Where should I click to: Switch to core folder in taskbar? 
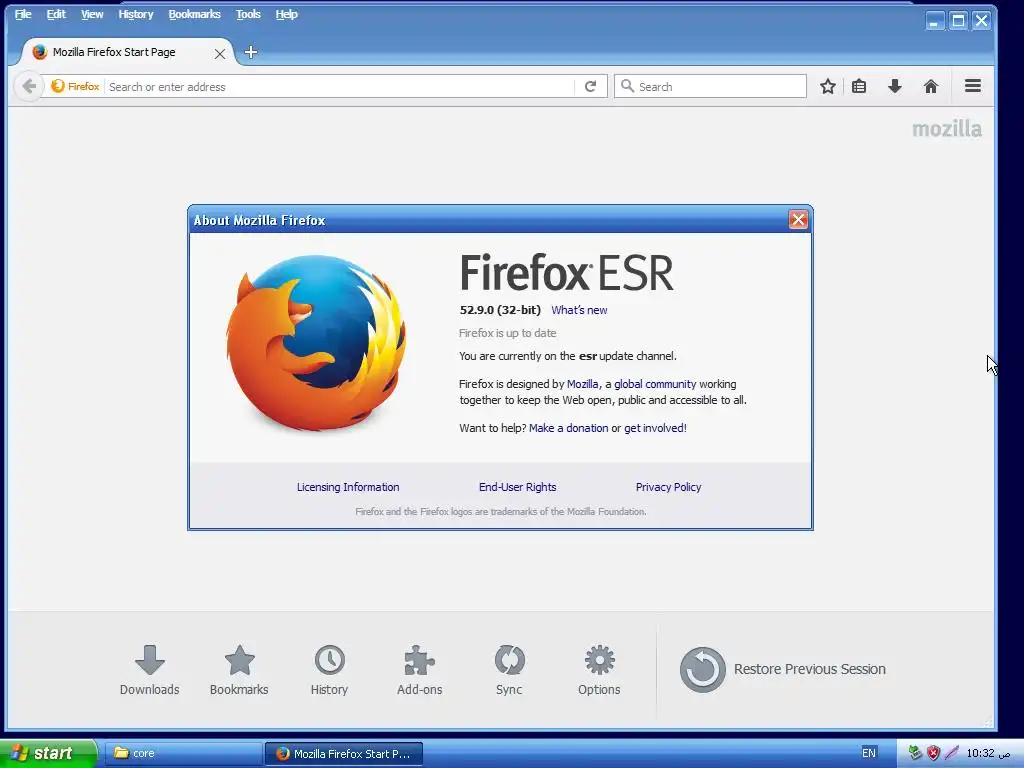tap(183, 754)
